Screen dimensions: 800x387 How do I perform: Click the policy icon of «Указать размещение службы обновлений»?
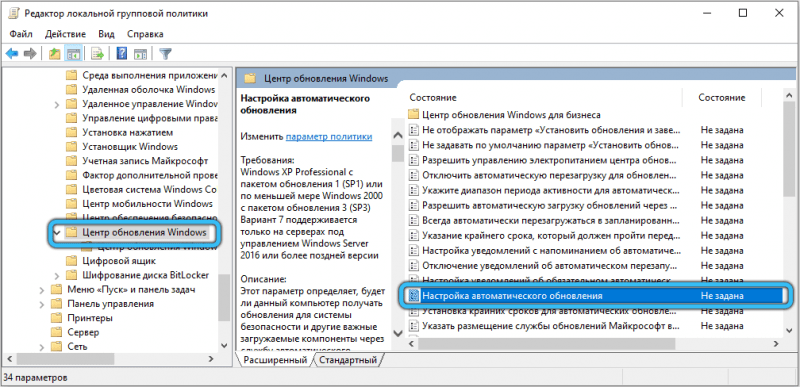pyautogui.click(x=414, y=325)
